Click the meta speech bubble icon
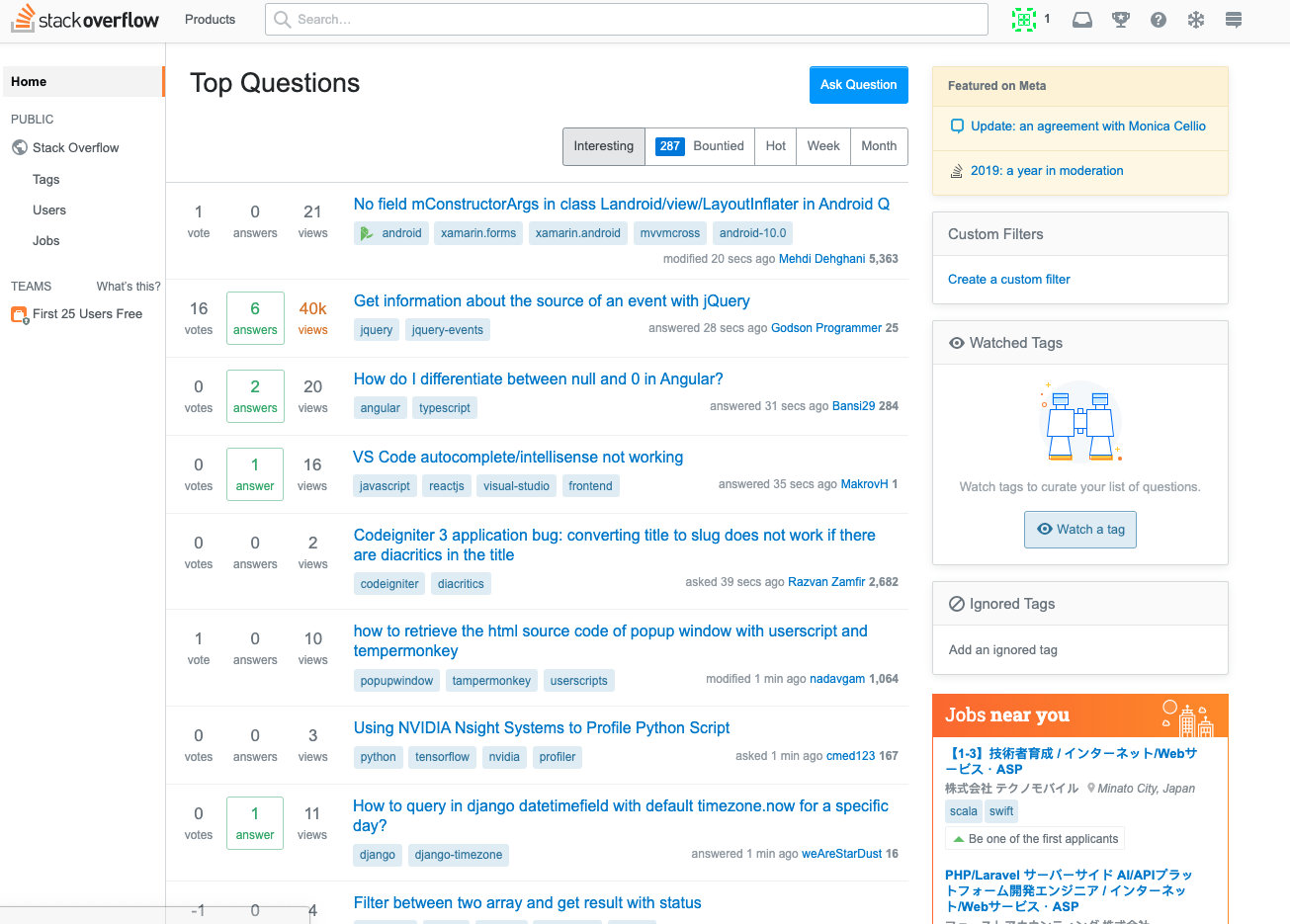The height and width of the screenshot is (924, 1290). (956, 126)
